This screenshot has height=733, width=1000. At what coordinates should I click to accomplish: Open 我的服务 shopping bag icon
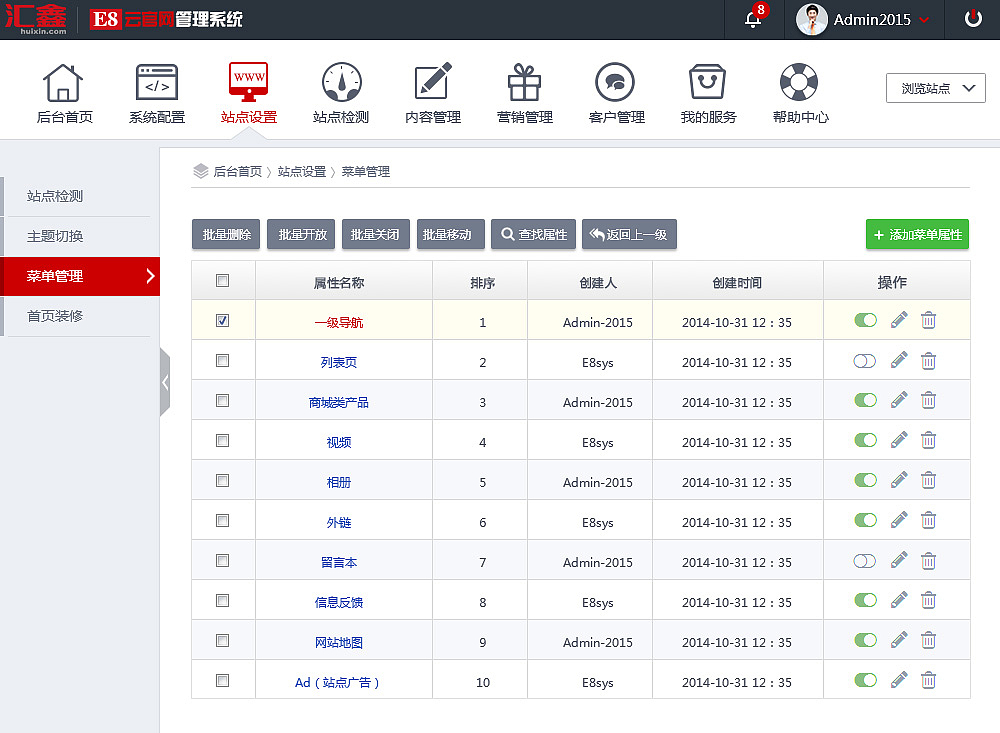point(707,85)
